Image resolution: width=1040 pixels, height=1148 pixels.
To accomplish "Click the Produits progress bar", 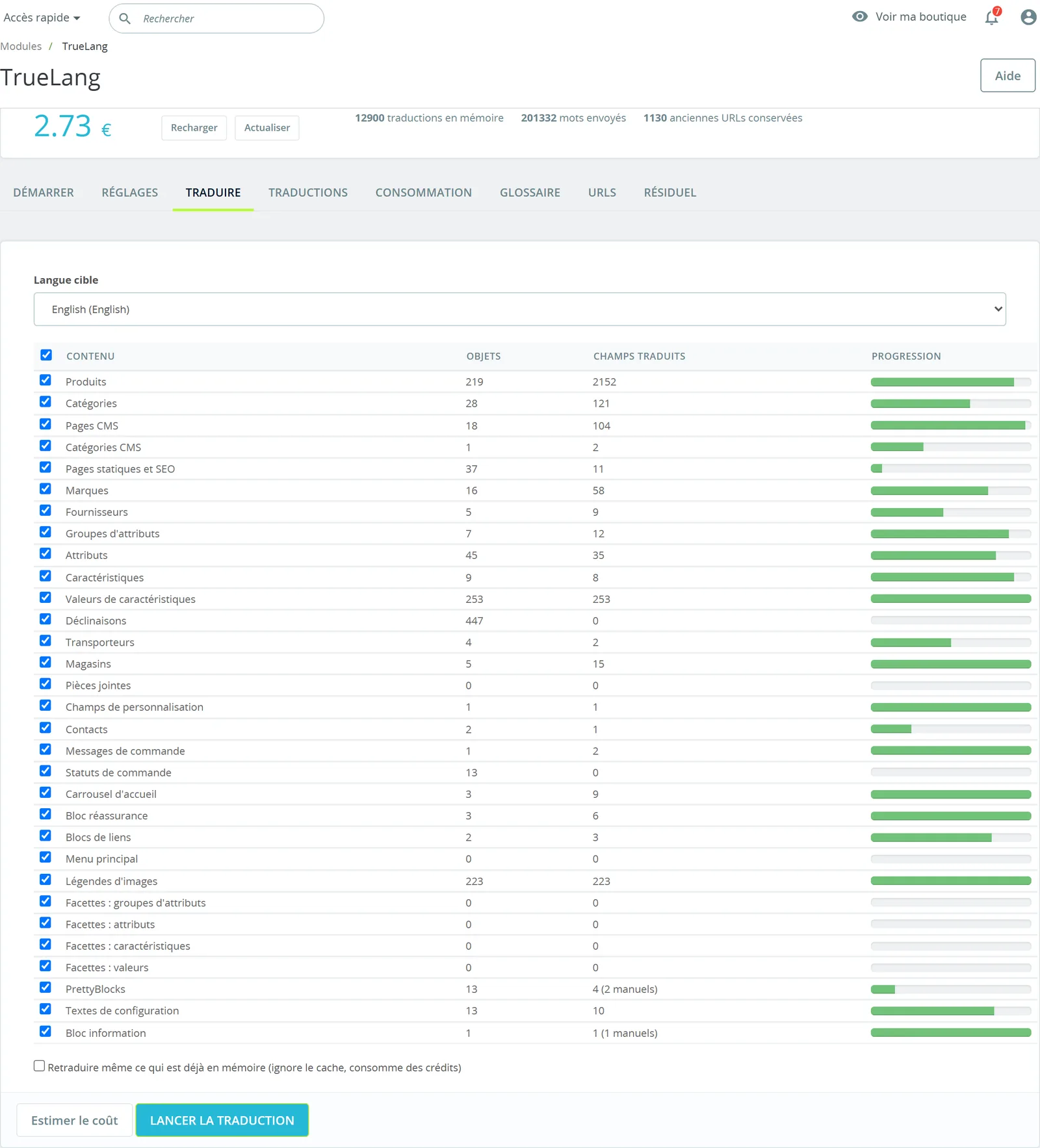I will 951,382.
